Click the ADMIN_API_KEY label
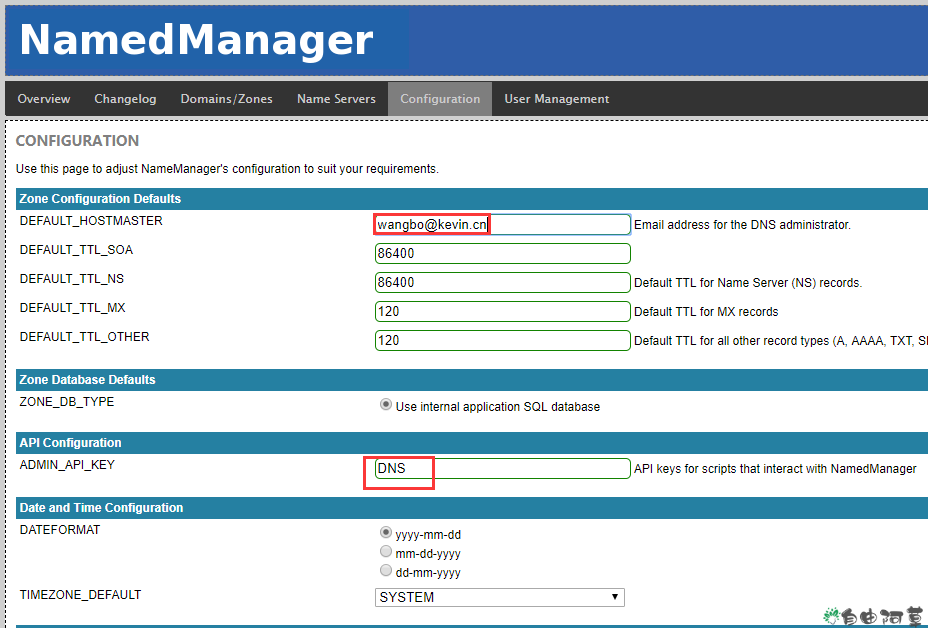 (67, 465)
